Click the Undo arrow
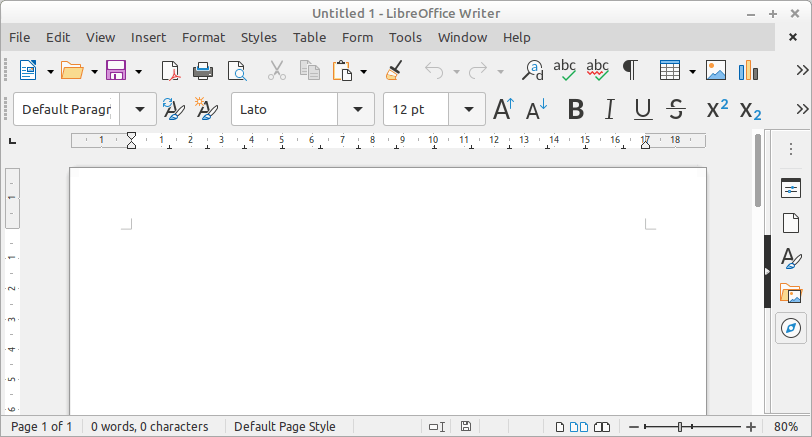This screenshot has width=812, height=437. pyautogui.click(x=434, y=70)
